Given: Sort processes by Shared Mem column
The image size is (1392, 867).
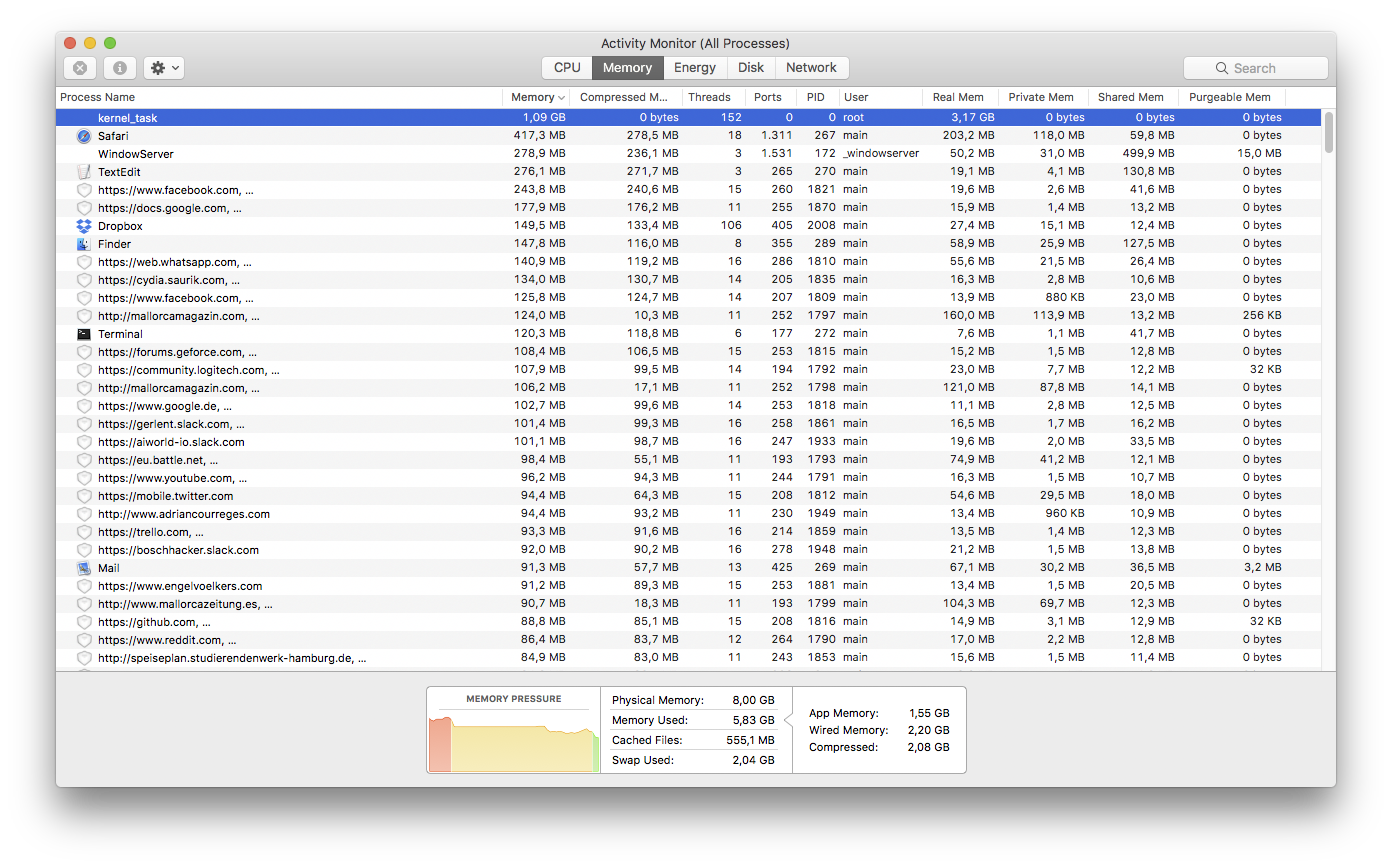Looking at the screenshot, I should (x=1131, y=97).
